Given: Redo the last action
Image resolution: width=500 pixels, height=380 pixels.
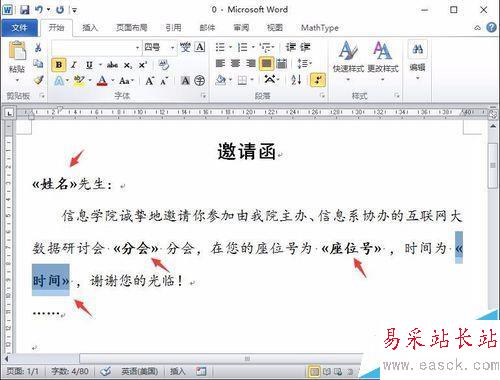Looking at the screenshot, I should [60, 10].
